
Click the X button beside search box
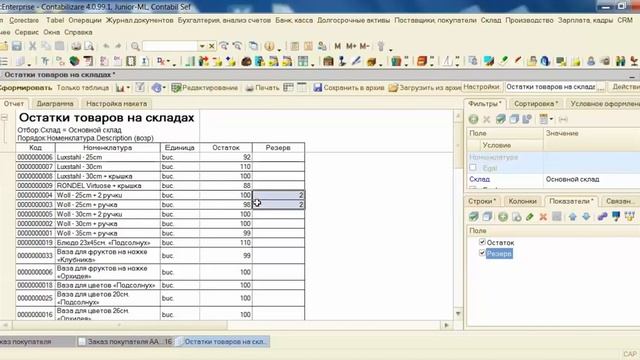click(212, 46)
